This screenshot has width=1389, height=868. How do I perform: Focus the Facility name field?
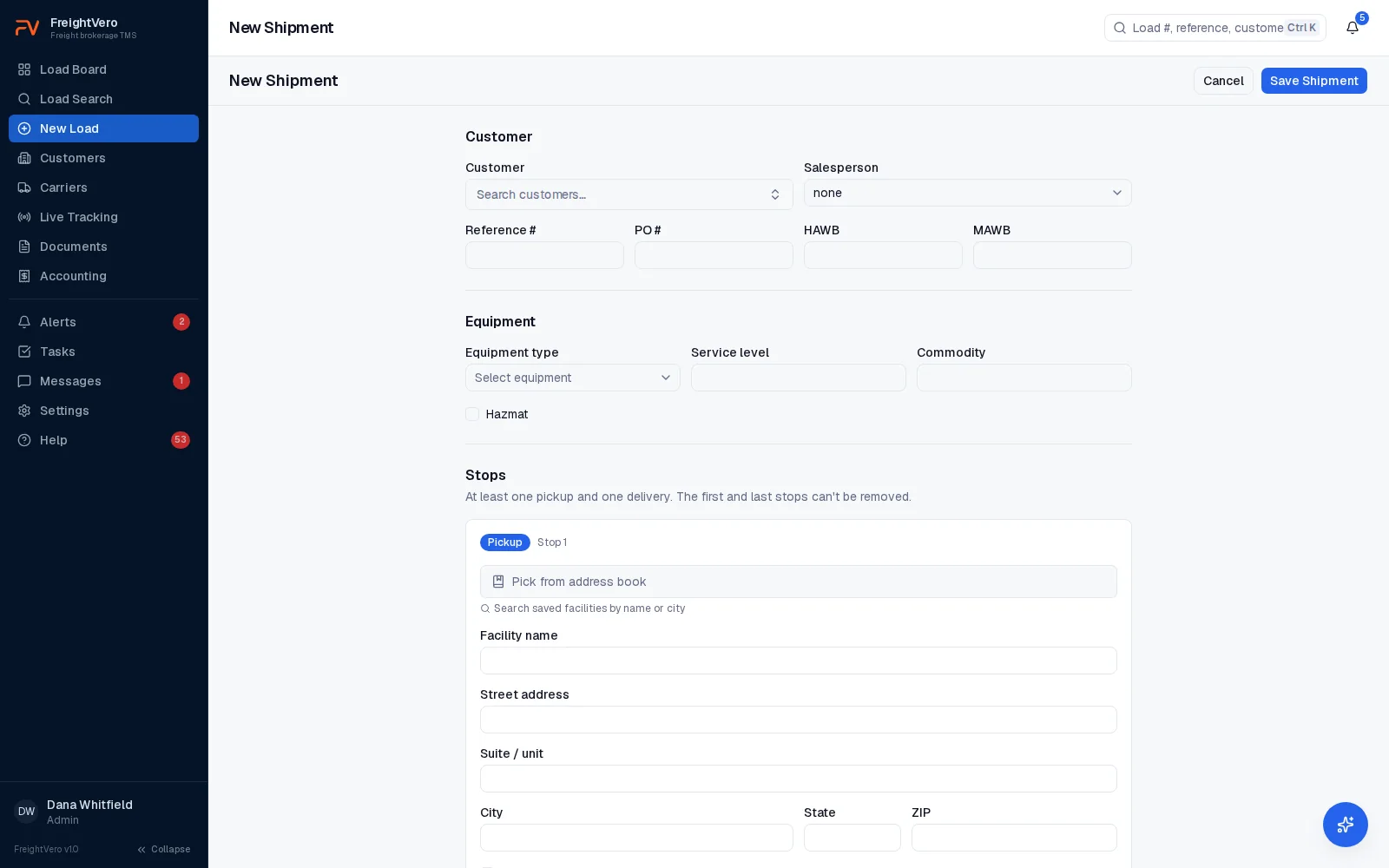[x=799, y=661]
